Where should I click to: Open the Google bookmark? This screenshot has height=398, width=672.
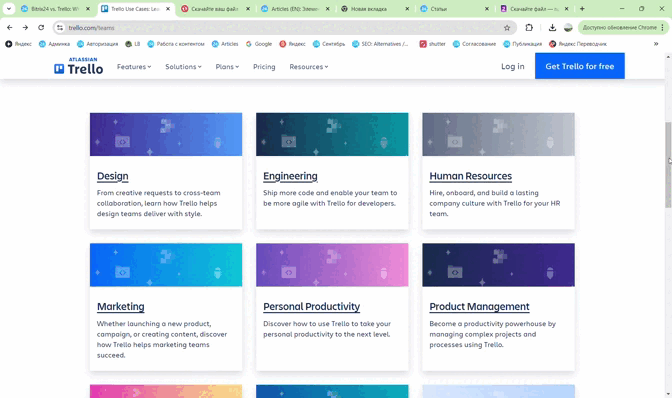click(259, 44)
